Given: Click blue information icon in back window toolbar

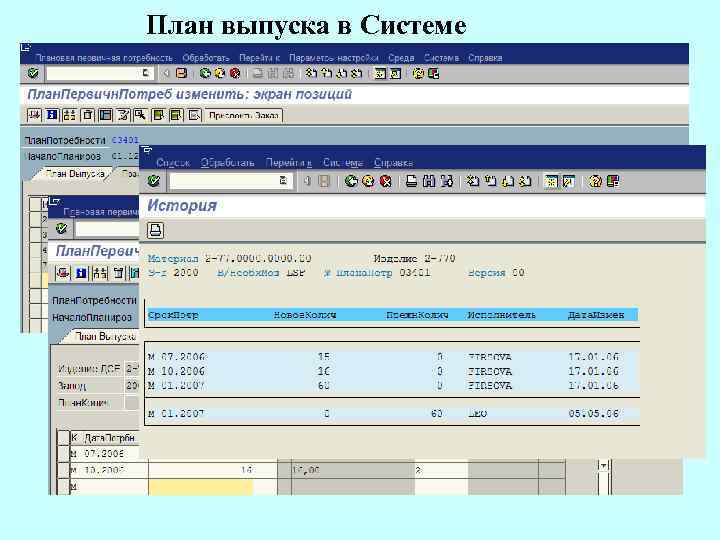Looking at the screenshot, I should (x=52, y=115).
